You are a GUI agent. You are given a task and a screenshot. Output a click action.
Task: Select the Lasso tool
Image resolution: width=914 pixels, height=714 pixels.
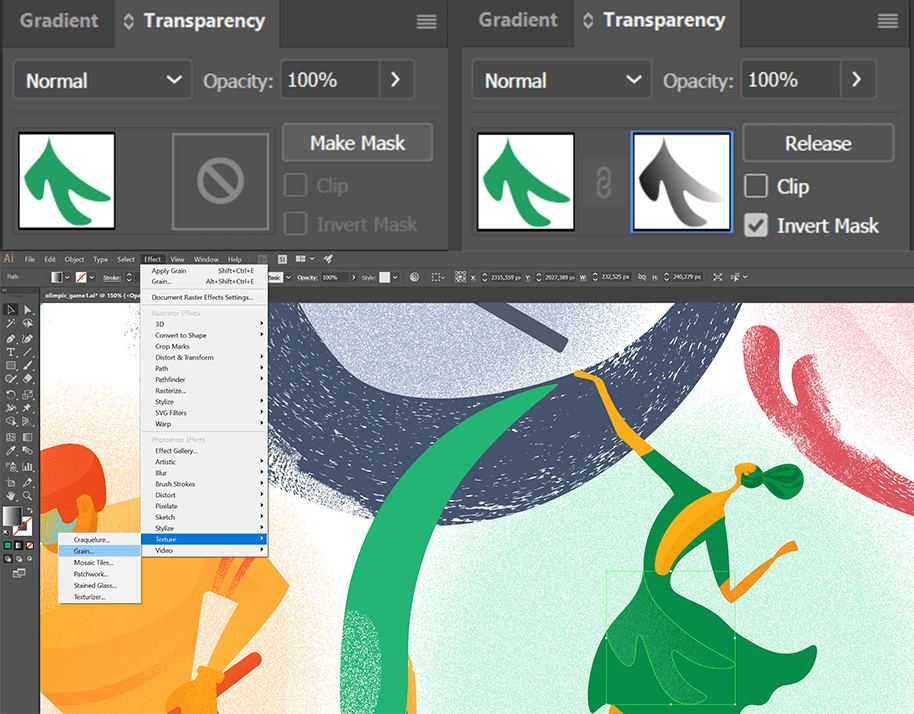click(x=27, y=323)
